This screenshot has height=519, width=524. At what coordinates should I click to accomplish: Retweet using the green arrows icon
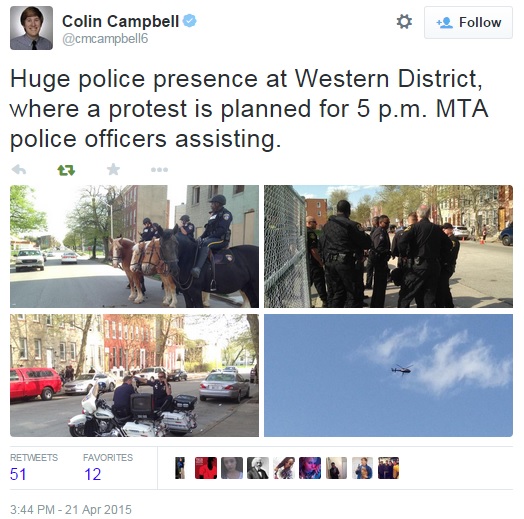[x=66, y=170]
